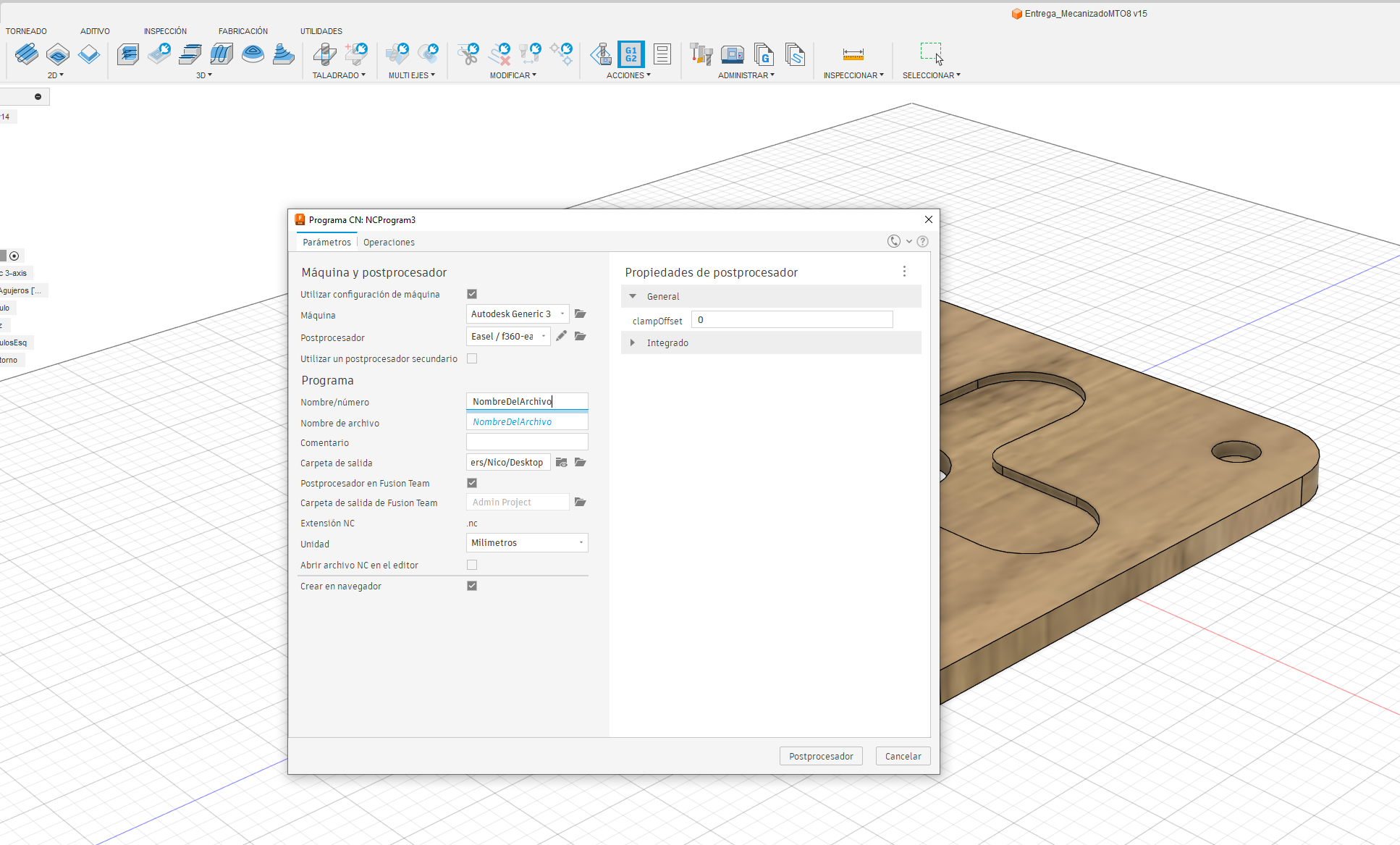
Task: Click the help question mark icon
Action: [x=922, y=242]
